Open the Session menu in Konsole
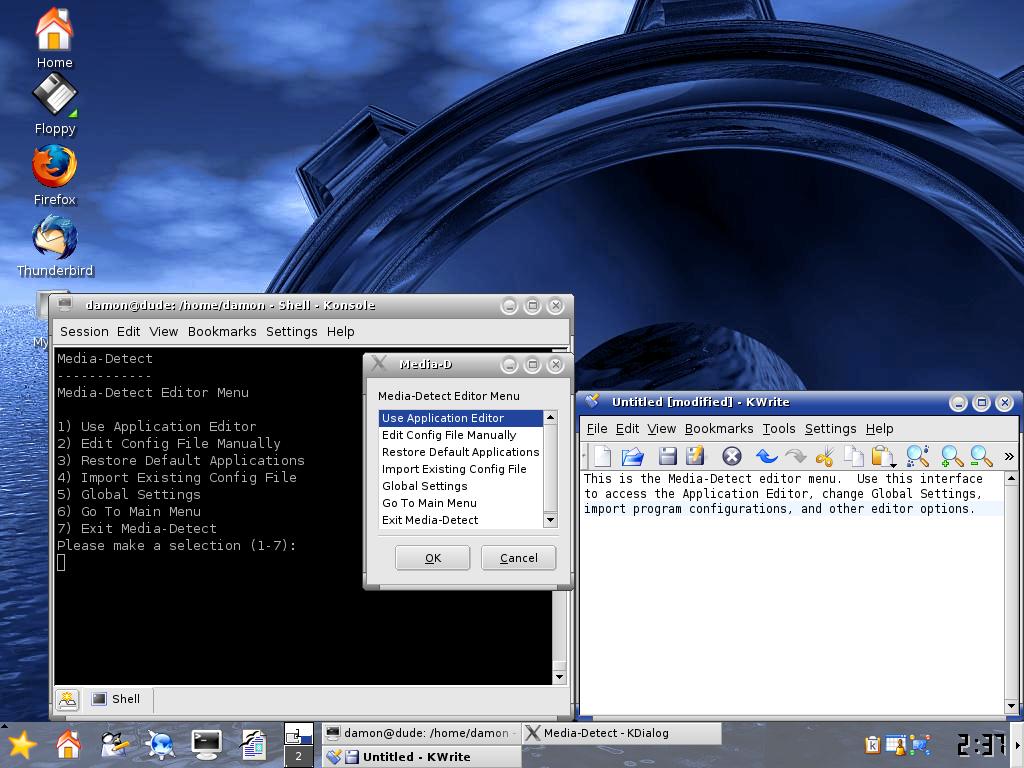This screenshot has height=768, width=1024. pyautogui.click(x=84, y=331)
